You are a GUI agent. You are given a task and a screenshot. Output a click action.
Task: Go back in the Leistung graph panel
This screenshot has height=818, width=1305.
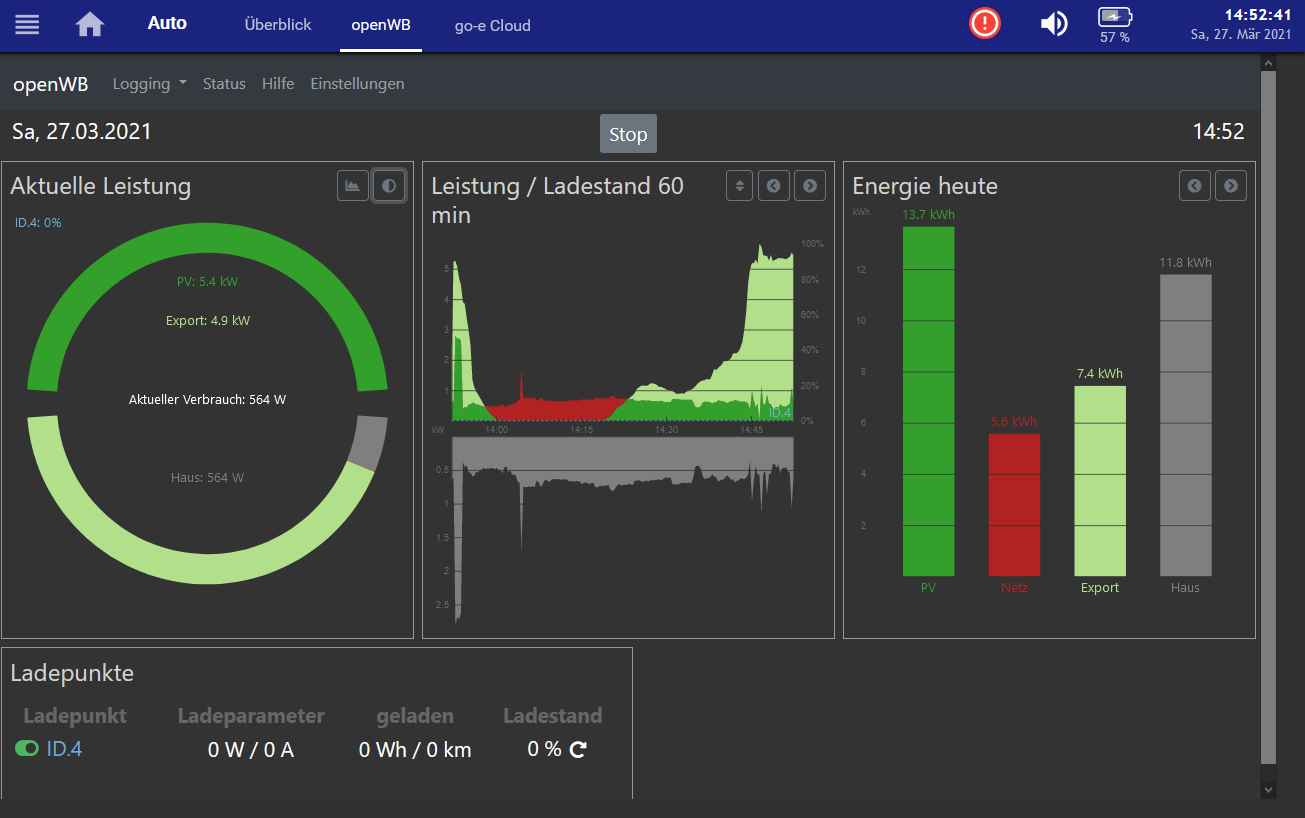[x=774, y=185]
